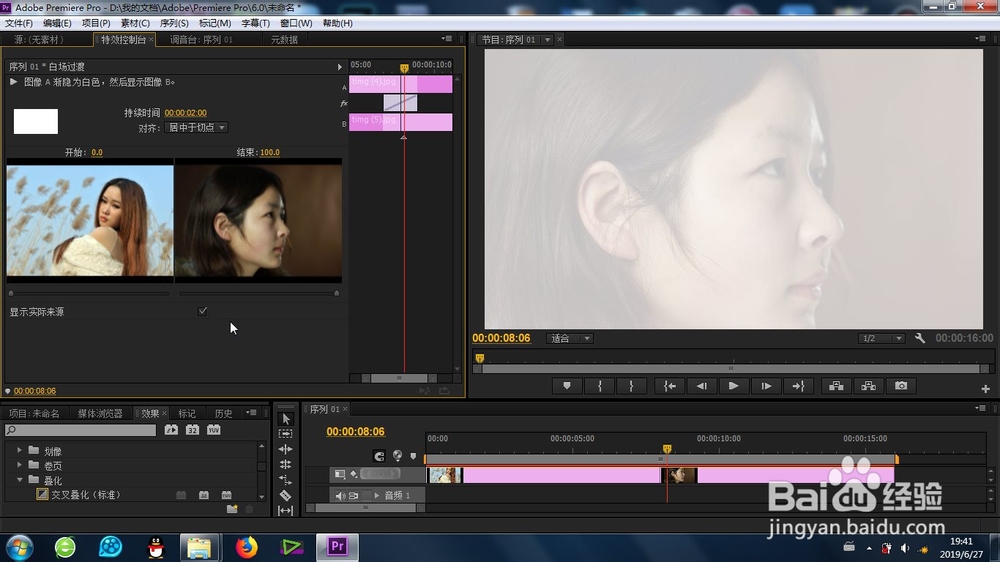Open the 1/2 playback resolution dropdown
The width and height of the screenshot is (1000, 562).
click(881, 338)
